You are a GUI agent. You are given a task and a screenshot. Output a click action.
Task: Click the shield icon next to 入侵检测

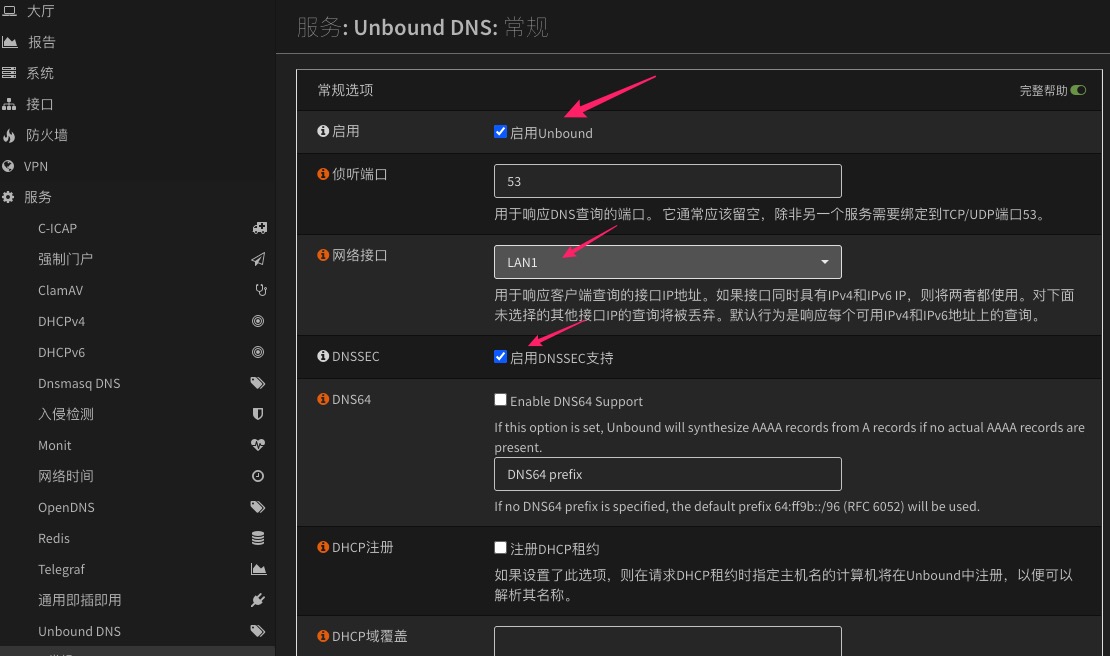click(x=258, y=414)
